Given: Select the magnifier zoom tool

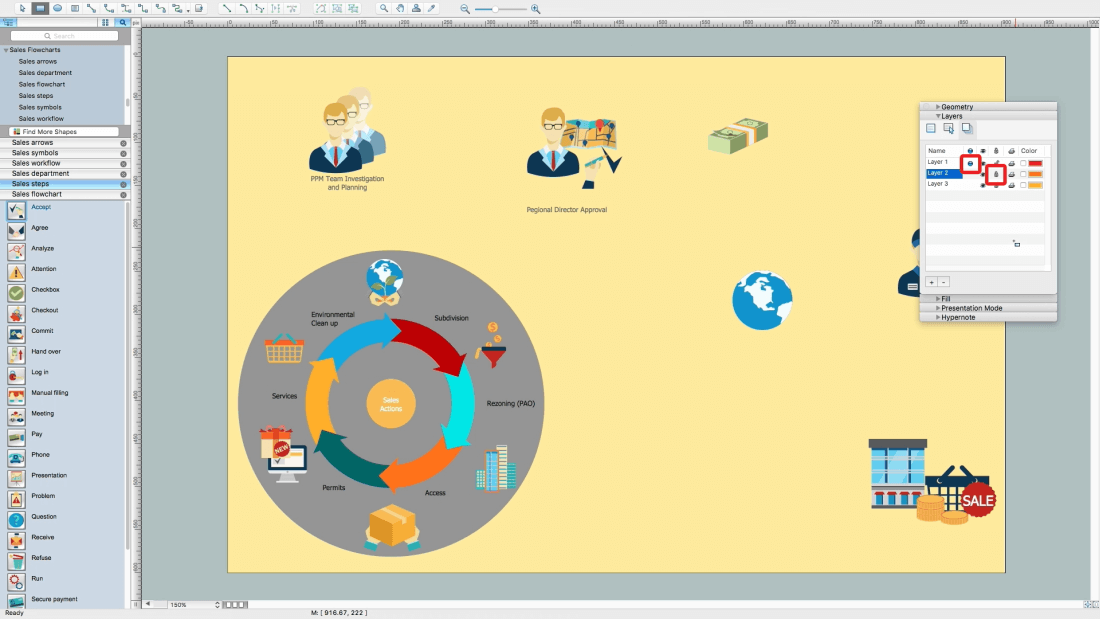Looking at the screenshot, I should coord(384,8).
